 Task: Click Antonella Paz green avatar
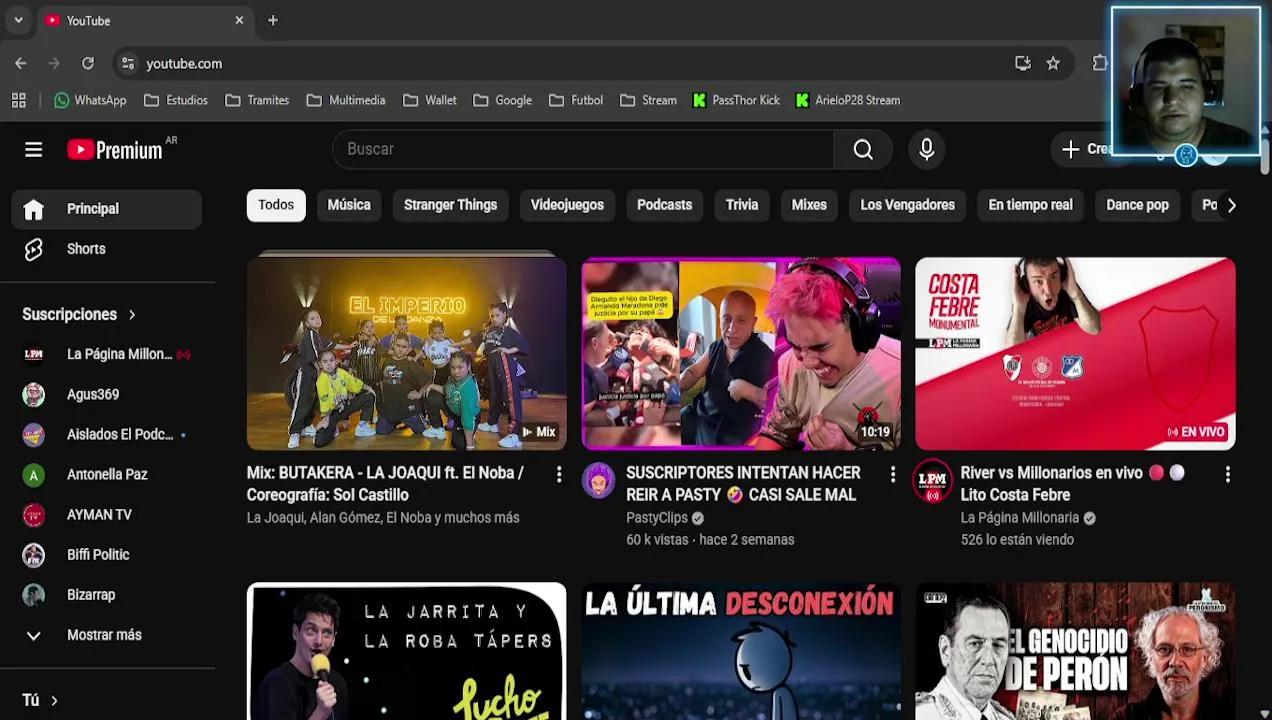tap(33, 474)
